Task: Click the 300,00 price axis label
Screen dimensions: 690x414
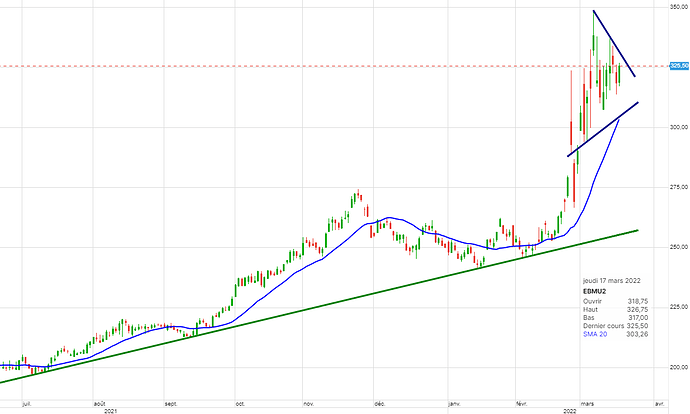Action: pyautogui.click(x=679, y=127)
